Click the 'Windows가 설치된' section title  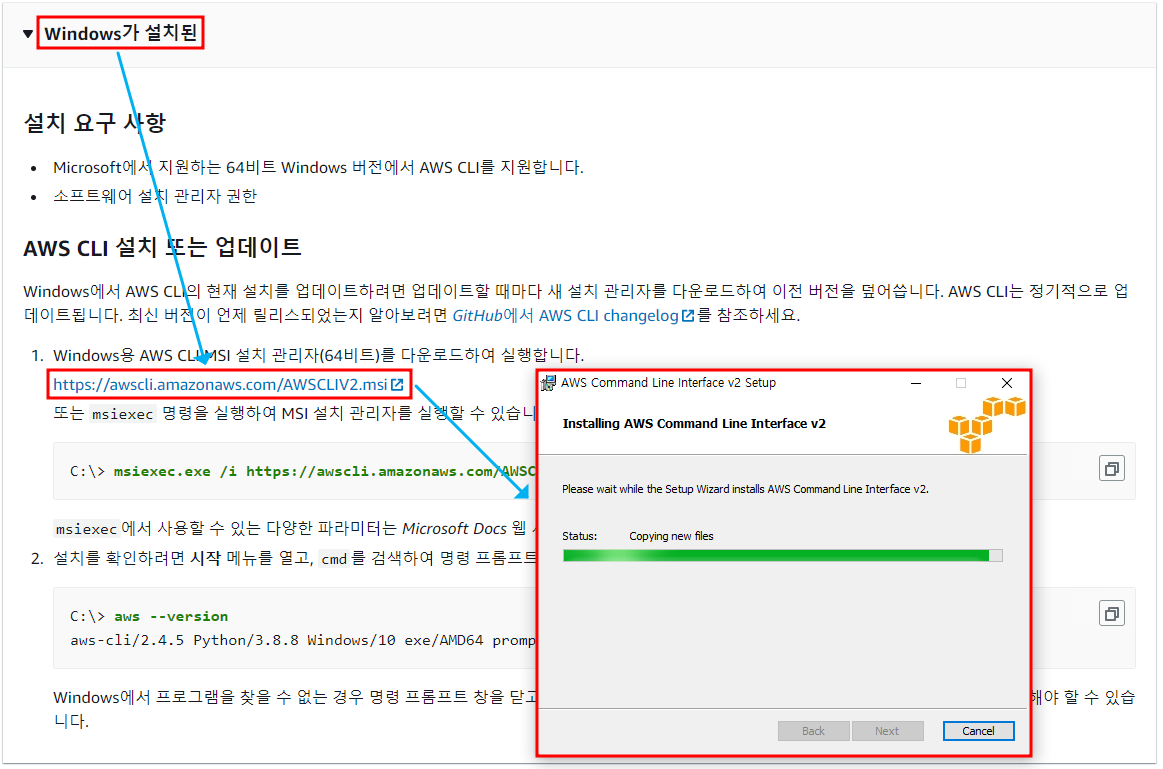point(120,33)
